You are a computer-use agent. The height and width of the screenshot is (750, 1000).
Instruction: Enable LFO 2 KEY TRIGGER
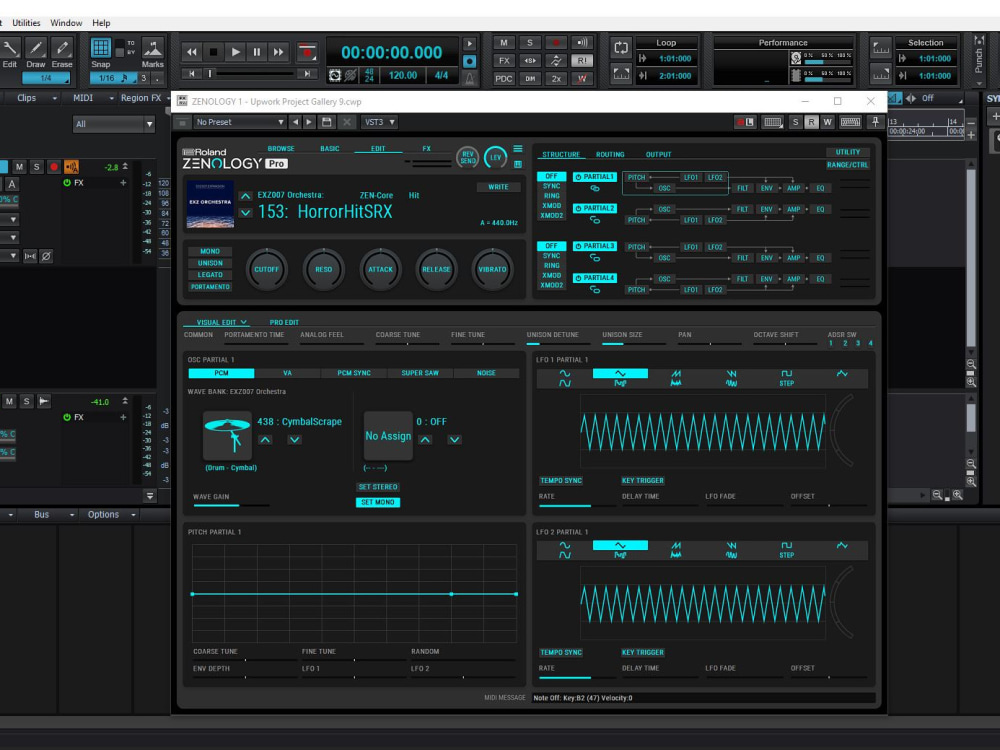[x=642, y=652]
